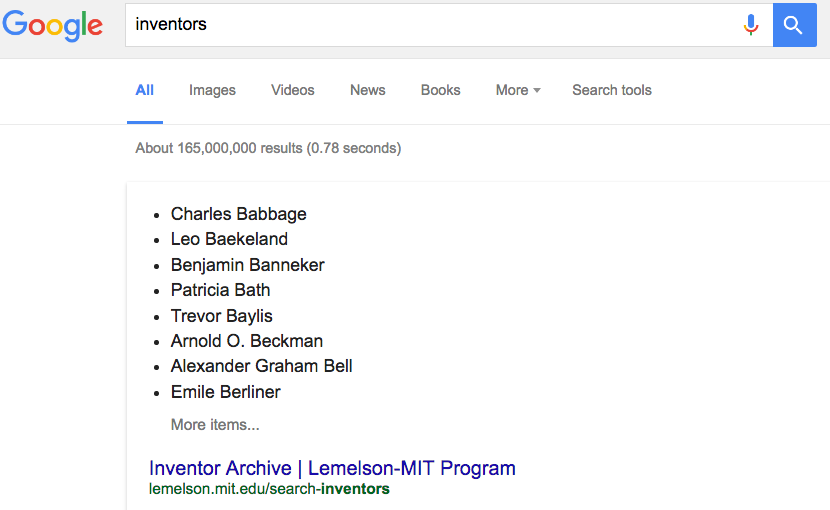Open Search tools options
This screenshot has height=510, width=830.
(611, 90)
